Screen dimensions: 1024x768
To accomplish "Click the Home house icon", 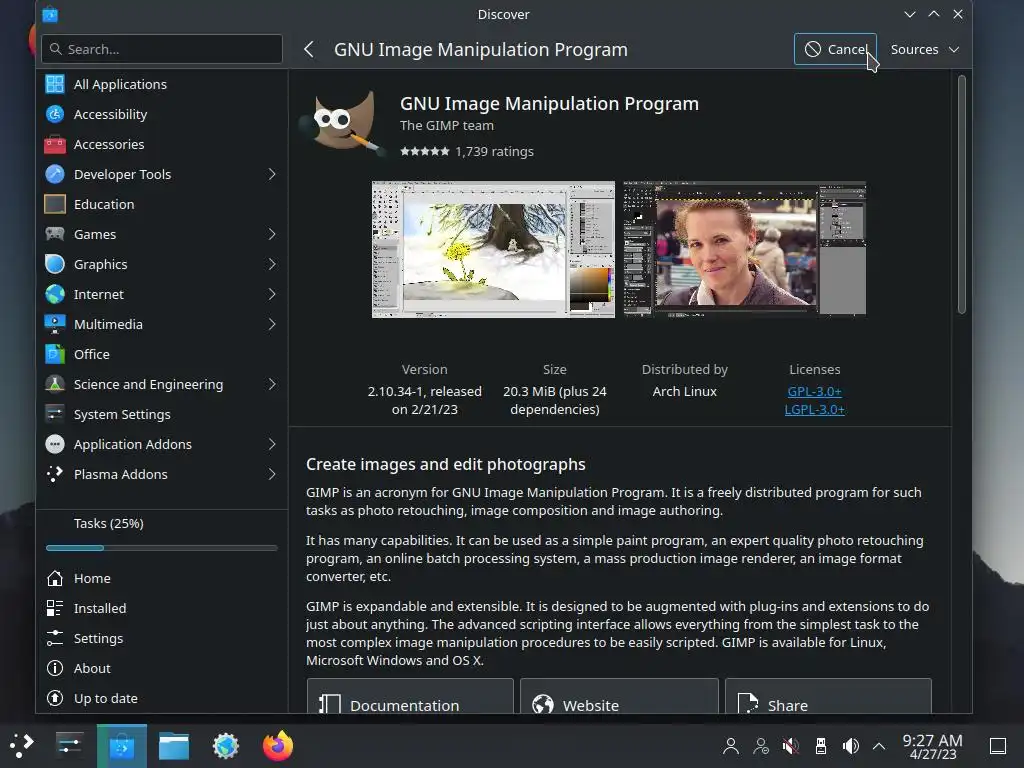I will click(55, 579).
